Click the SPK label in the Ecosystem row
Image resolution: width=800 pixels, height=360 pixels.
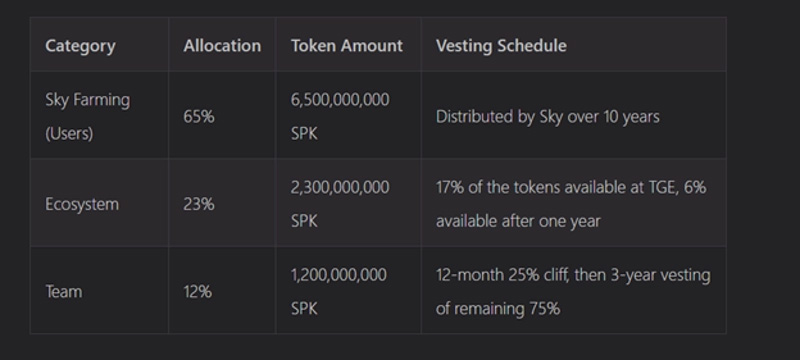click(304, 221)
